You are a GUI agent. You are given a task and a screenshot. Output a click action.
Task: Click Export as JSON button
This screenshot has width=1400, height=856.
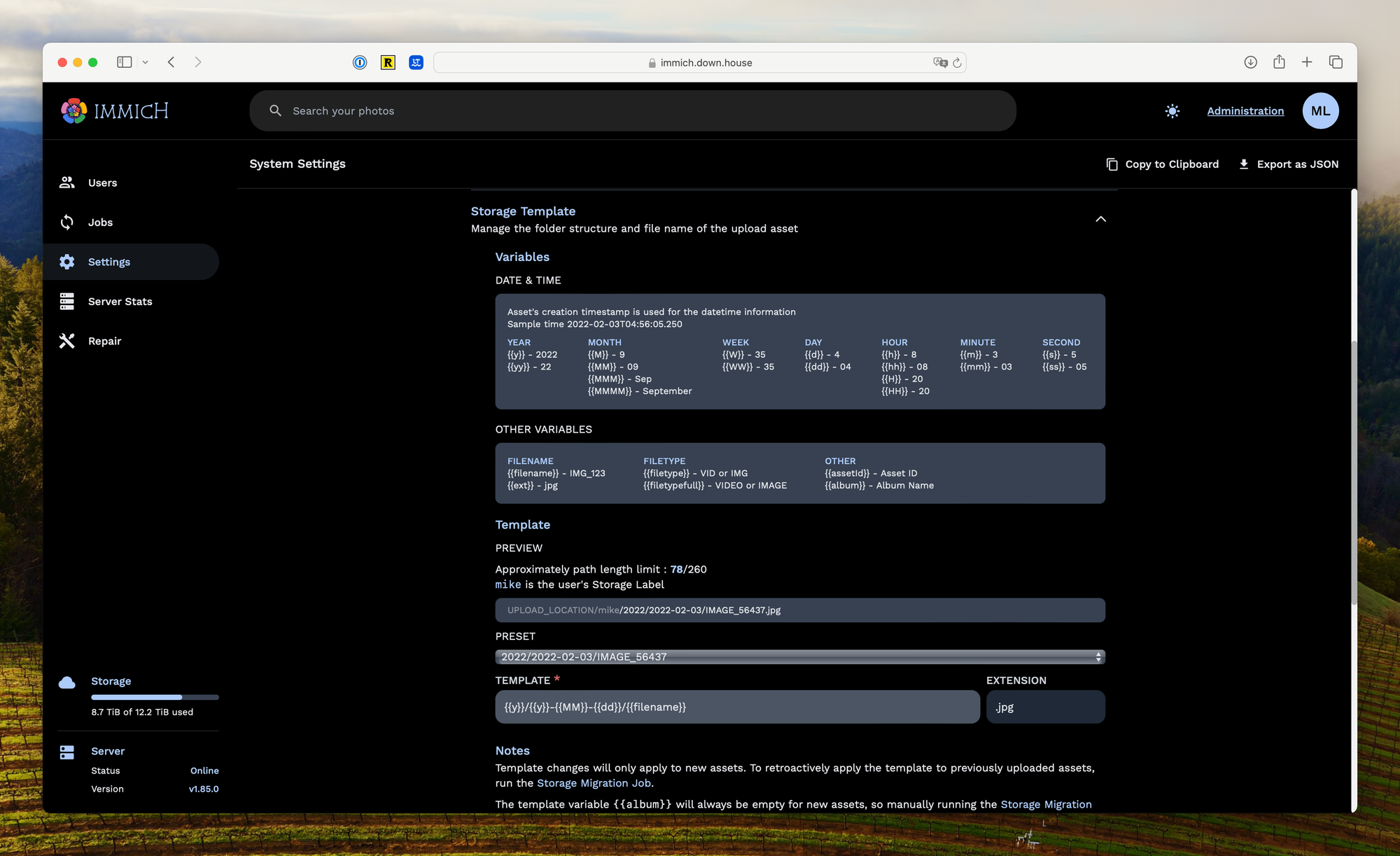(1289, 164)
